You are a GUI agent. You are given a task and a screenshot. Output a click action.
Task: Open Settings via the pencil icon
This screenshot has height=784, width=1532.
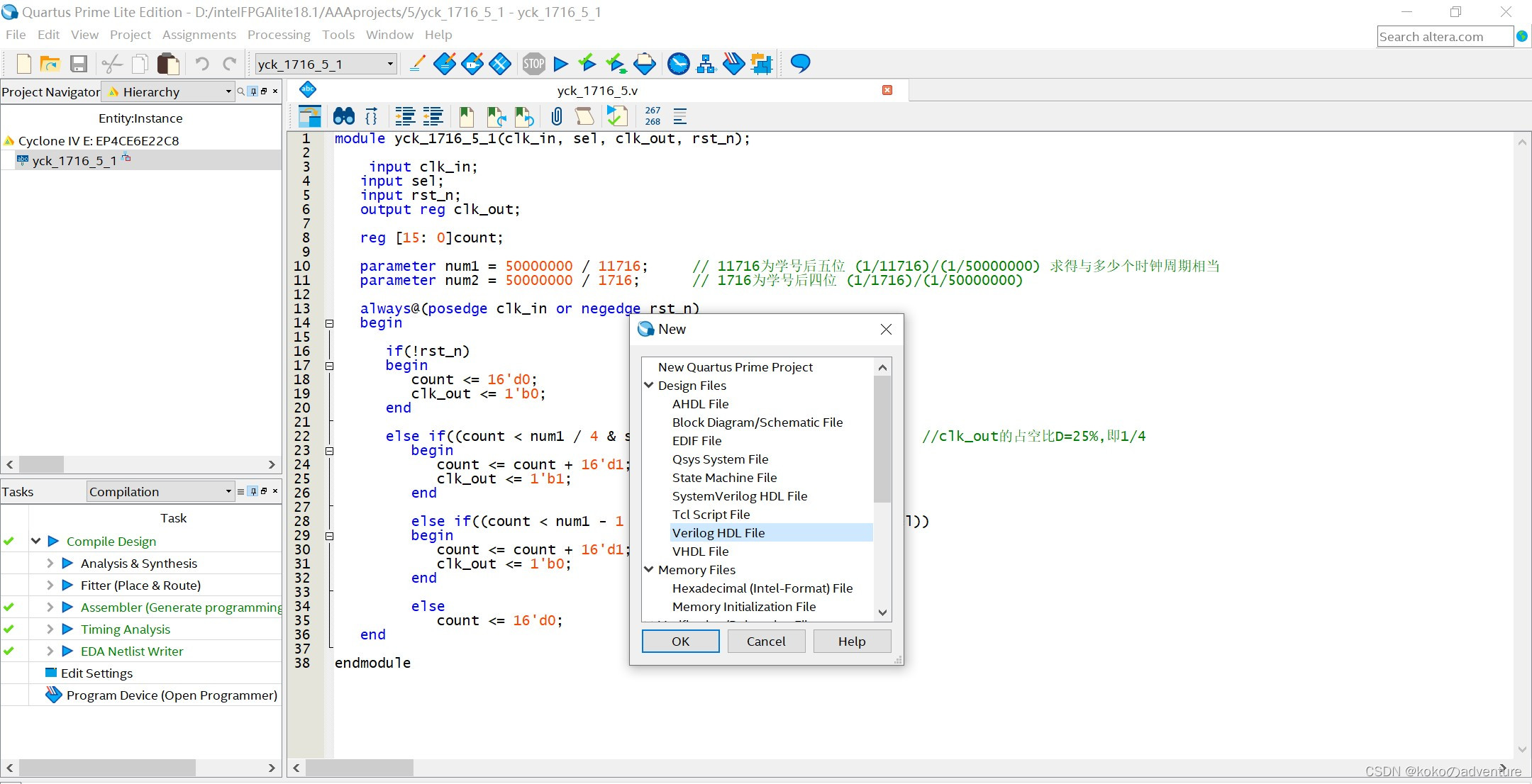tap(418, 64)
